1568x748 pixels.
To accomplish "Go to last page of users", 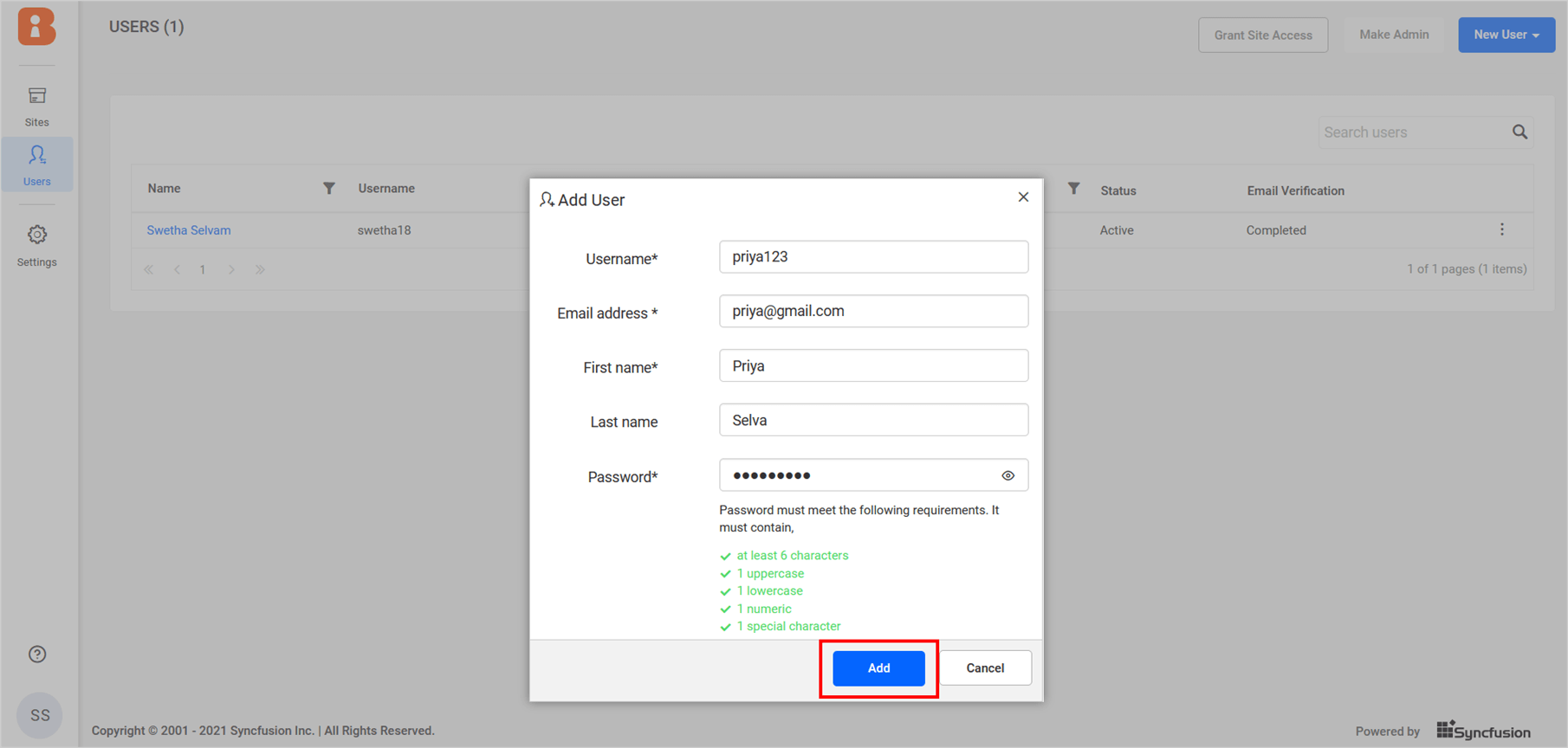I will (x=260, y=269).
